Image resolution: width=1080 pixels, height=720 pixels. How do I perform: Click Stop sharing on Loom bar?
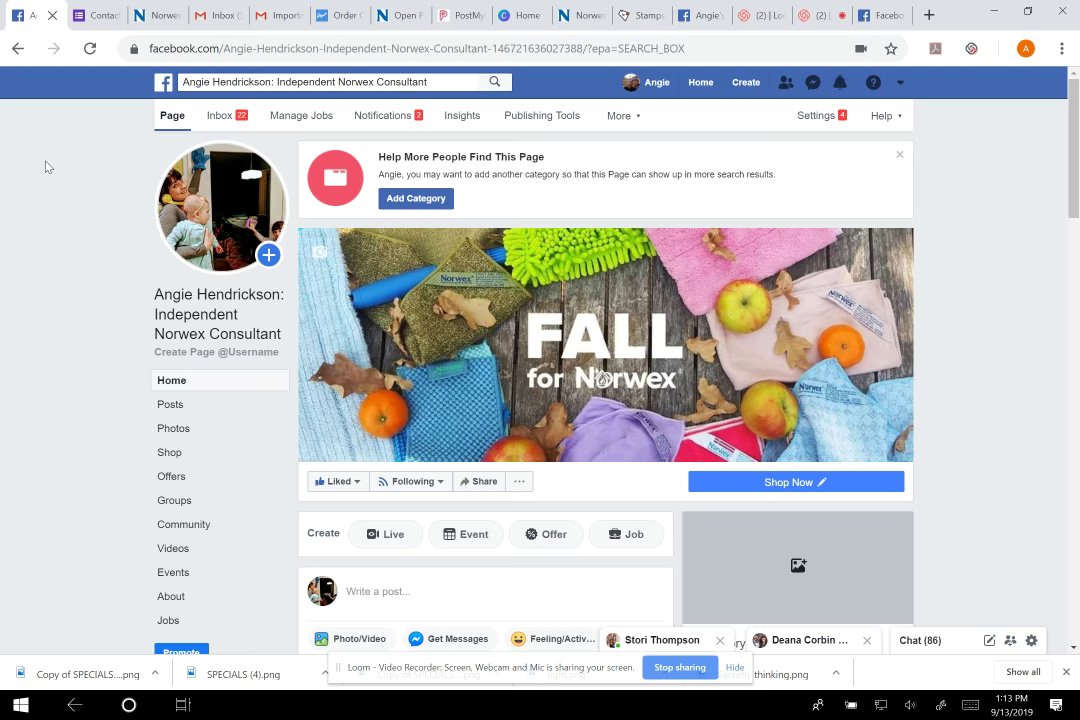[x=680, y=668]
